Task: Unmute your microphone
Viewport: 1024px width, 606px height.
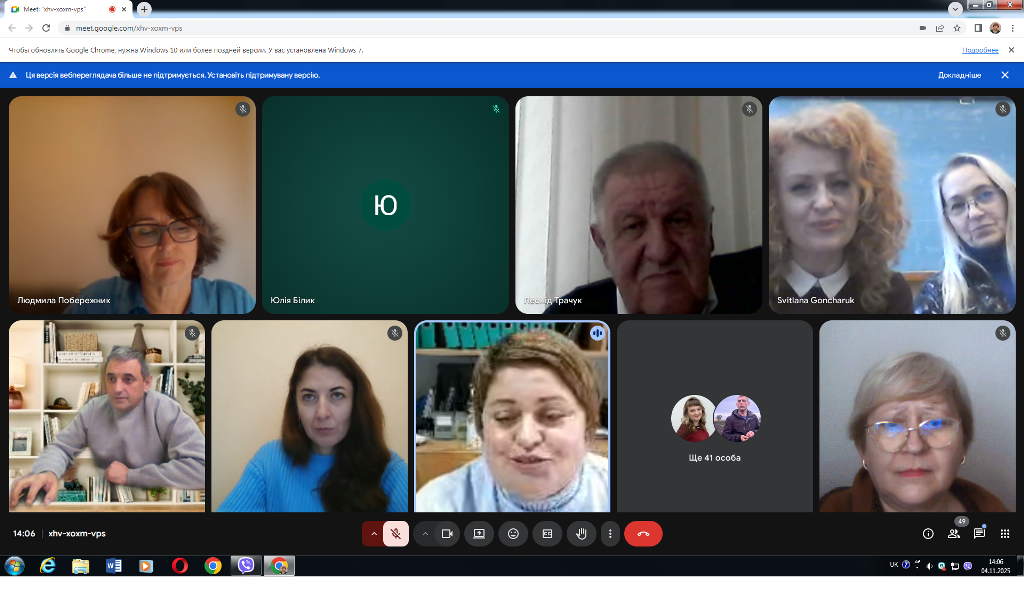Action: [x=396, y=534]
